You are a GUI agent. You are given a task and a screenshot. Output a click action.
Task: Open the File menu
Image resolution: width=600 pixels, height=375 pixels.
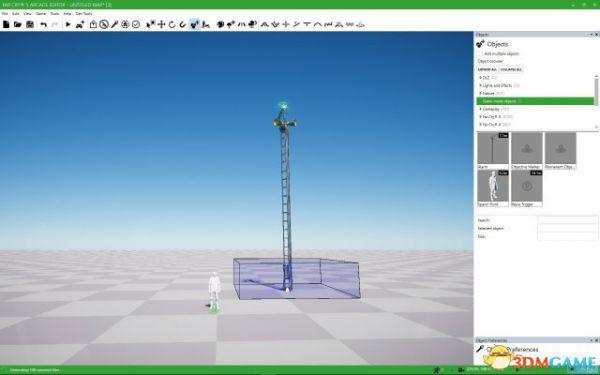pyautogui.click(x=5, y=13)
